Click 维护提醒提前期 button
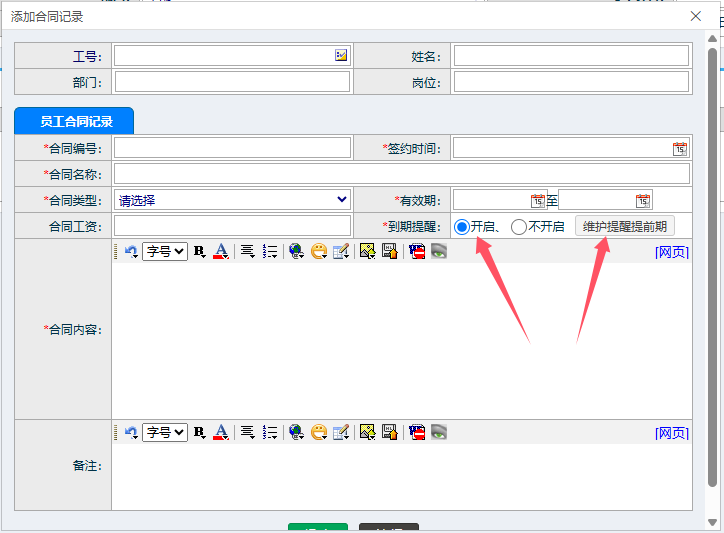Image resolution: width=724 pixels, height=533 pixels. coord(624,226)
